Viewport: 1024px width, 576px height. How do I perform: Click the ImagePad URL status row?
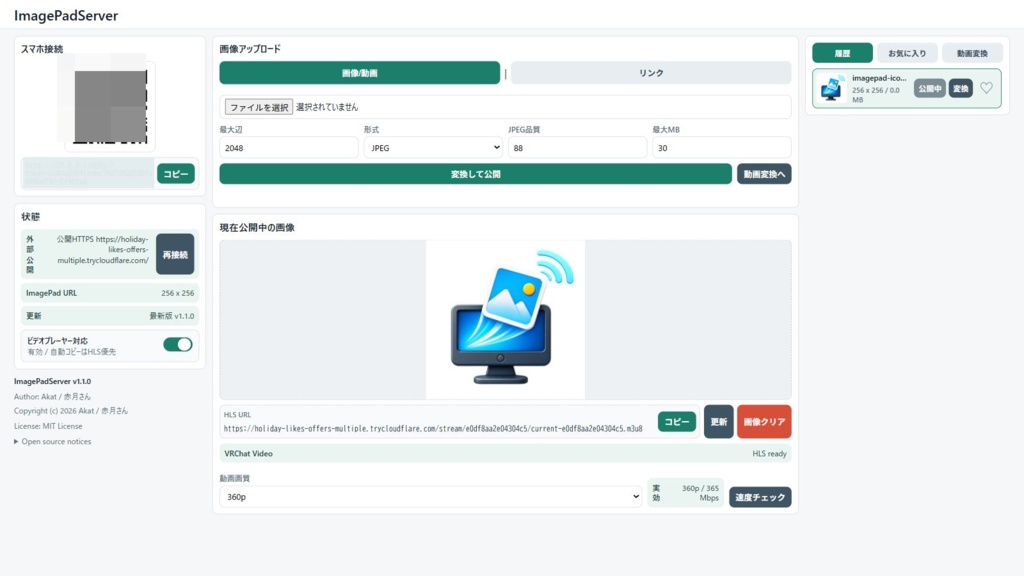pyautogui.click(x=110, y=293)
